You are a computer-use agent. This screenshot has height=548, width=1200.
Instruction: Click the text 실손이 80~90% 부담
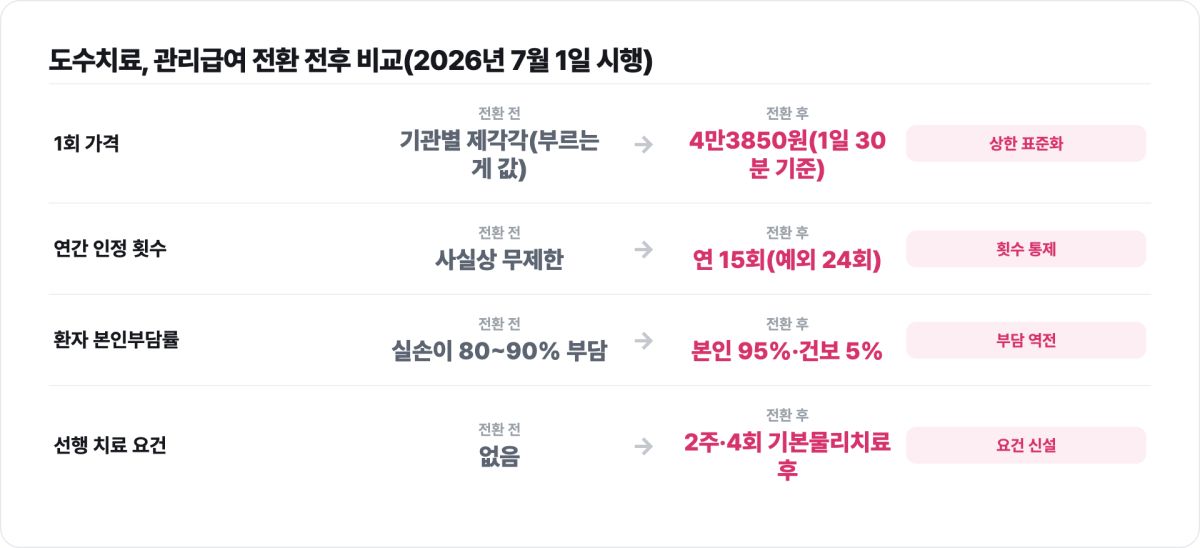click(499, 351)
